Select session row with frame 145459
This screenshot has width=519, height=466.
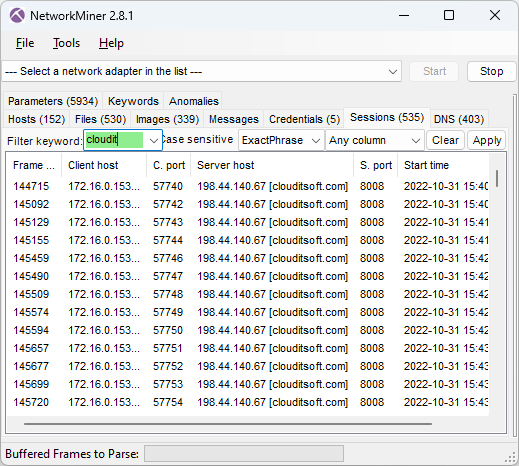[248, 258]
